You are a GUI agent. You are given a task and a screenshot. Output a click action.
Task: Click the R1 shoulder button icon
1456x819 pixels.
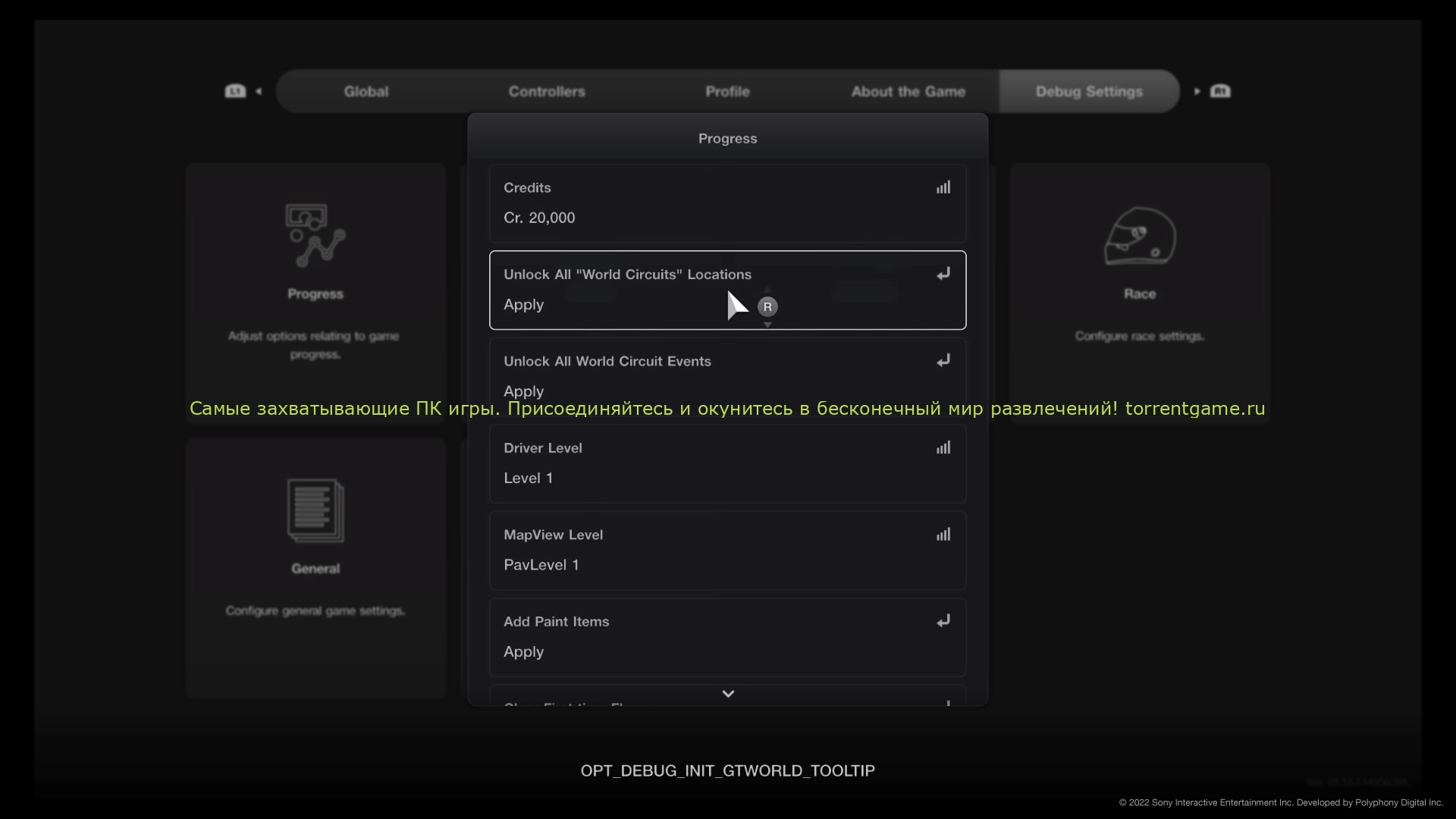1220,91
